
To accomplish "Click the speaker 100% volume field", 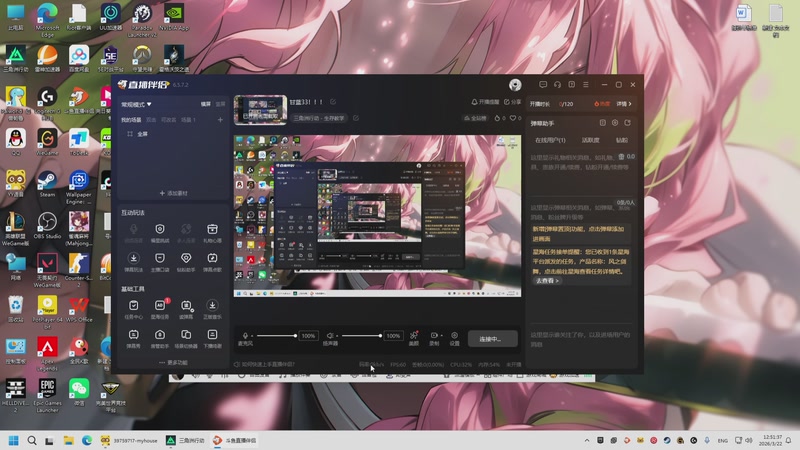I will pyautogui.click(x=393, y=336).
